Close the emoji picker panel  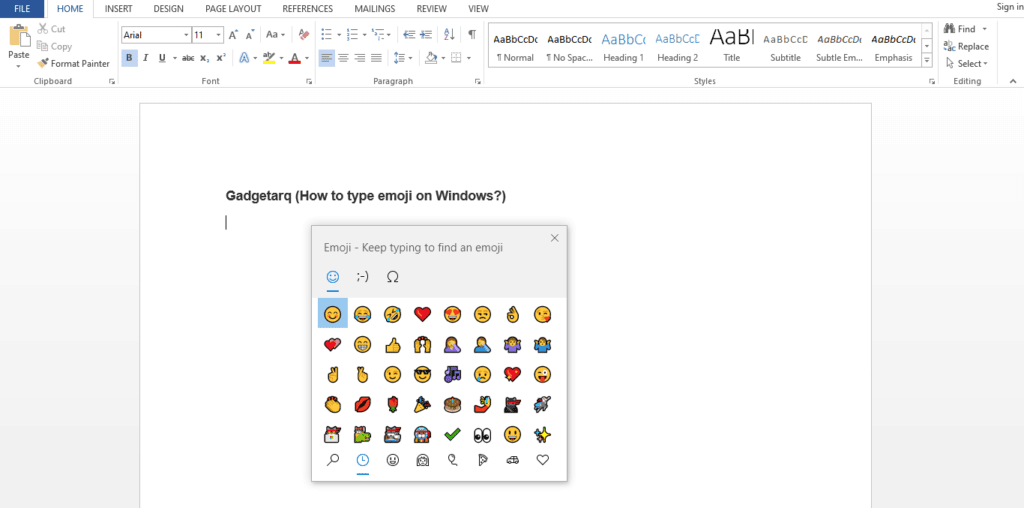[x=554, y=238]
